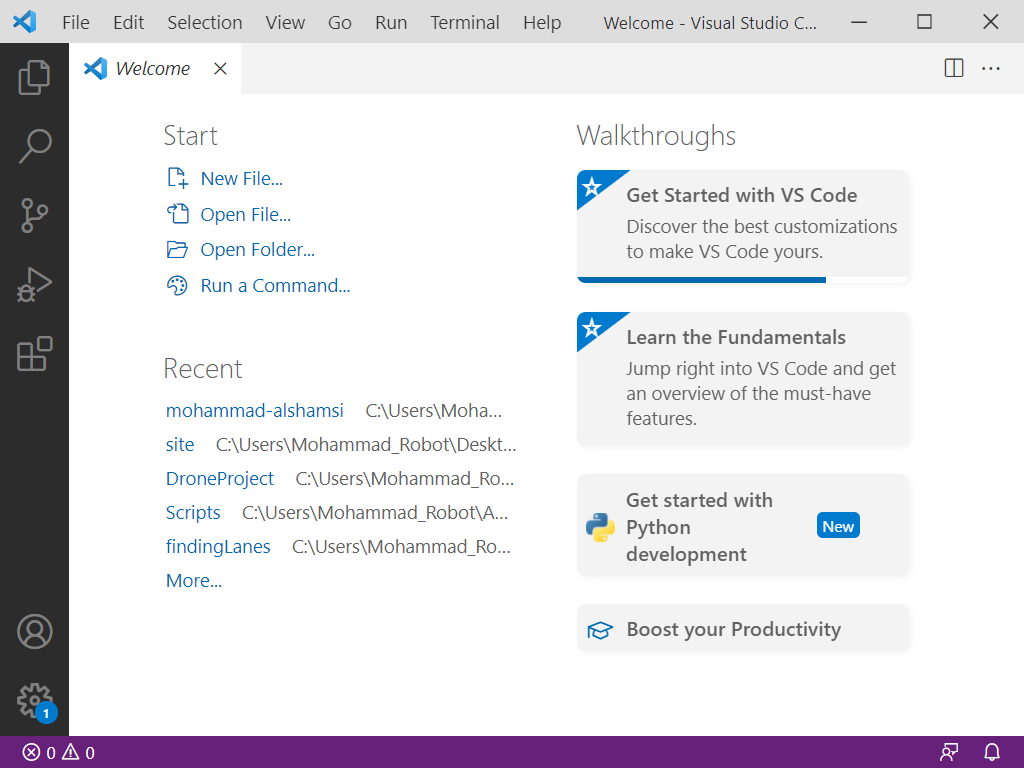Select the Welcome tab
The image size is (1024, 768).
tap(154, 69)
